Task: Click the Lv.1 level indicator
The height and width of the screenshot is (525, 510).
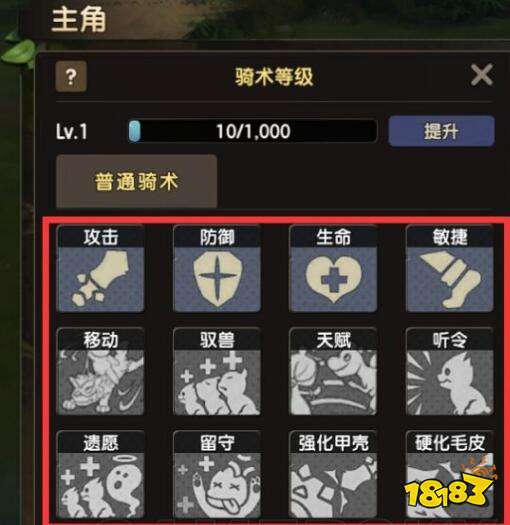Action: (72, 131)
